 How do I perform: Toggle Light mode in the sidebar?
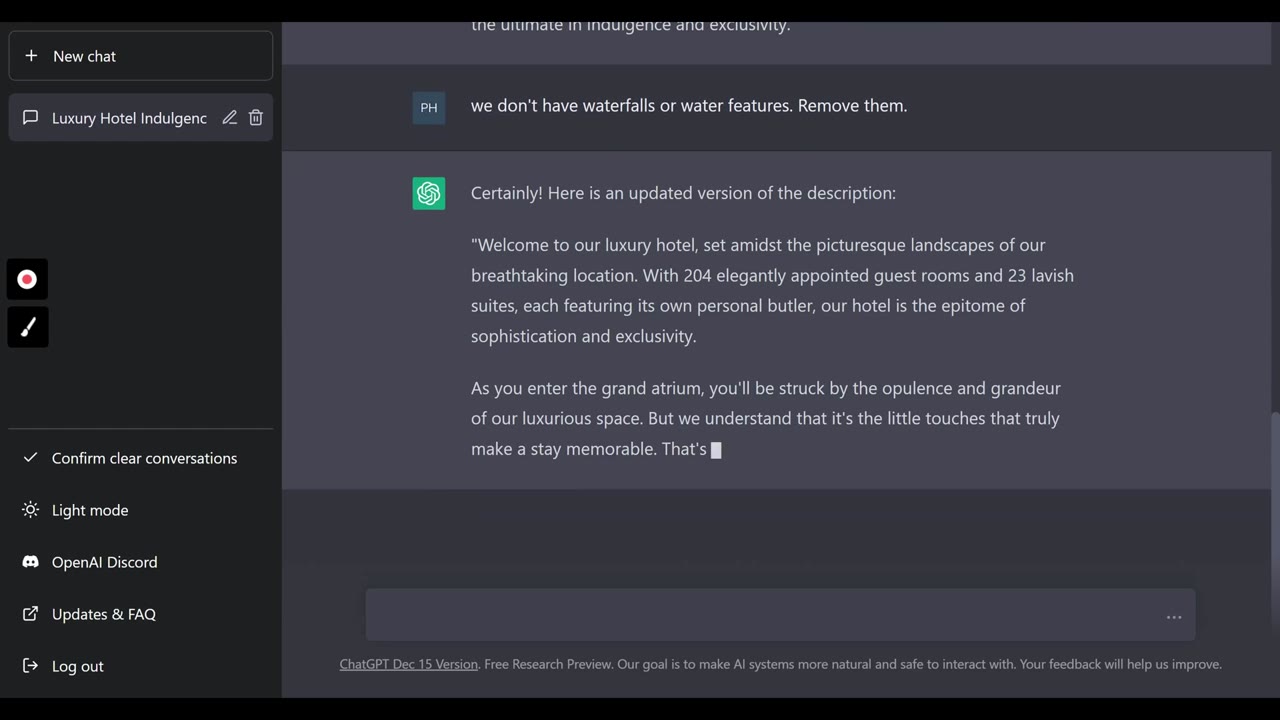click(x=90, y=510)
